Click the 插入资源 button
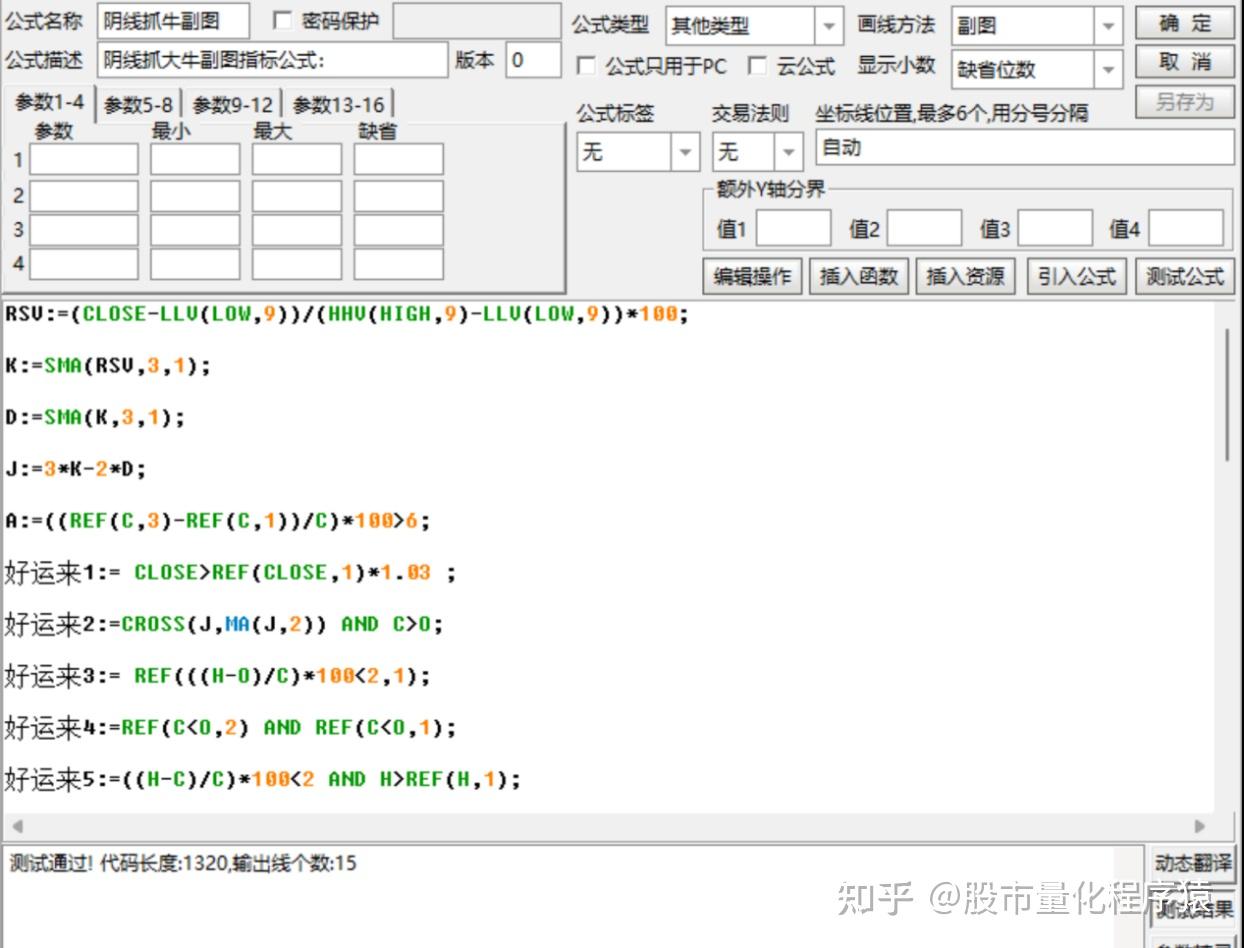 [965, 277]
